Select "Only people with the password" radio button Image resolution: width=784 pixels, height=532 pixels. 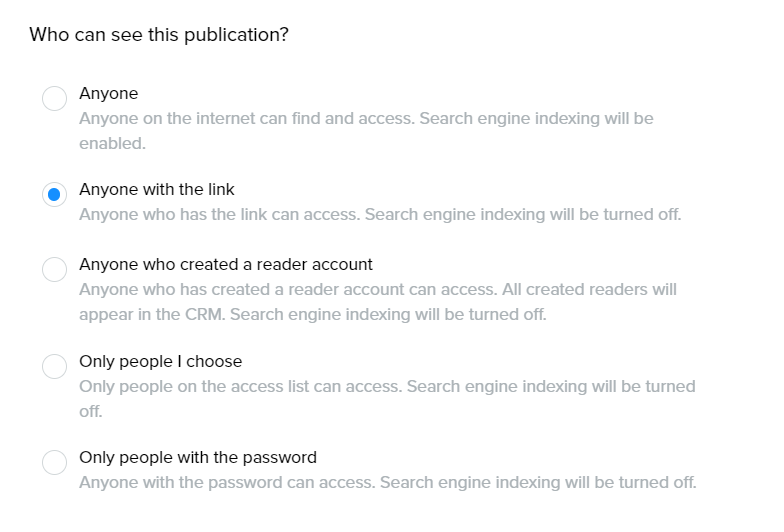tap(54, 462)
